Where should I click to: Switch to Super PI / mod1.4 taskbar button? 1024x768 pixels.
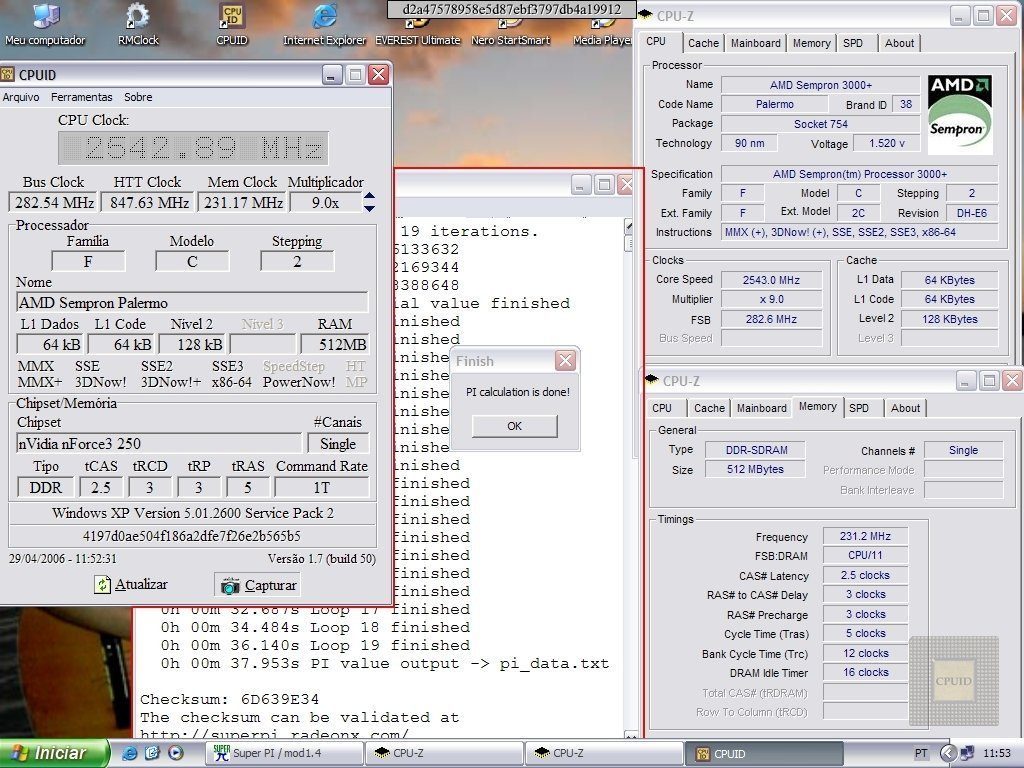tap(285, 753)
